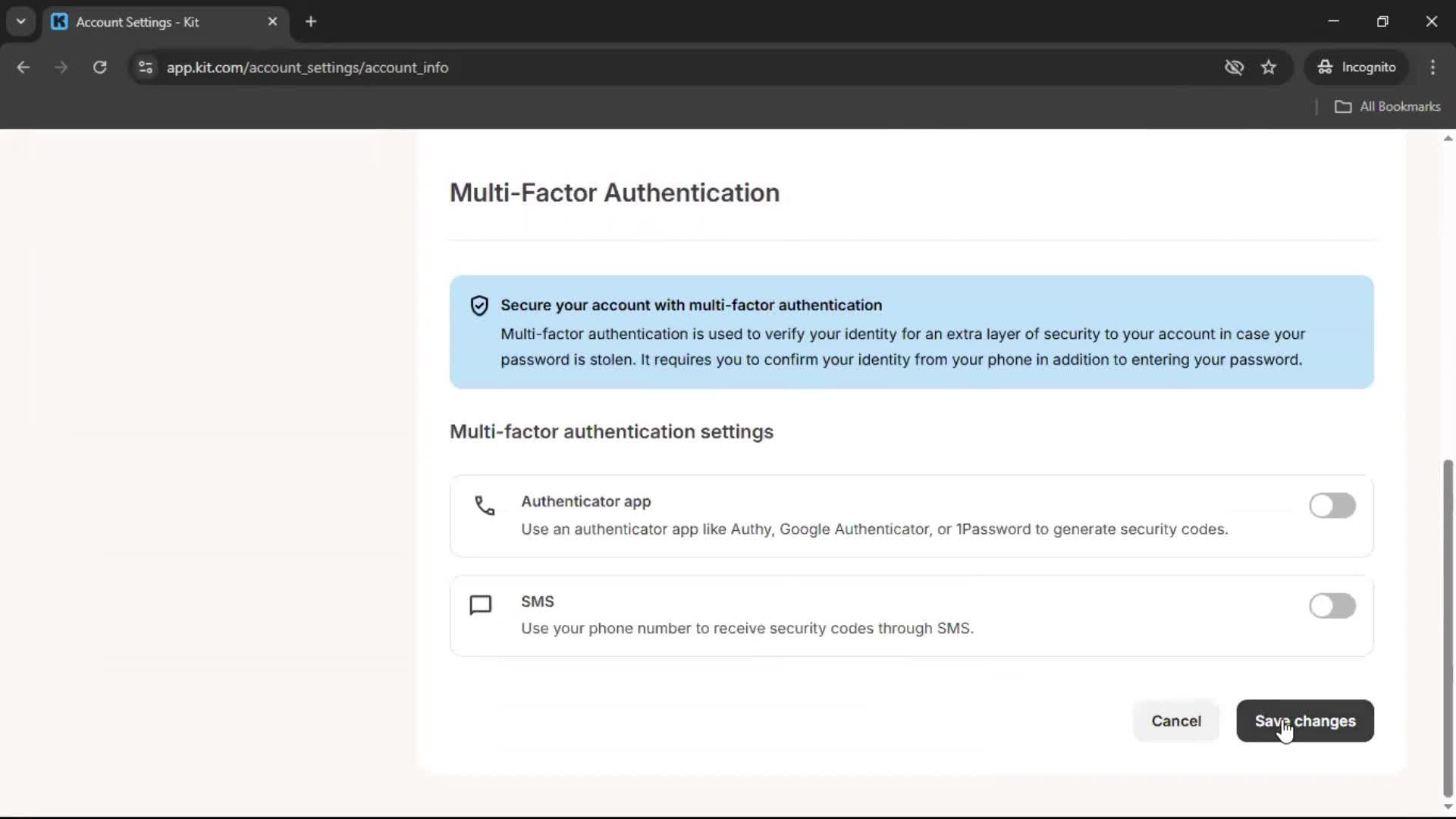Open the Chrome three-dot menu
Image resolution: width=1456 pixels, height=819 pixels.
coord(1432,67)
